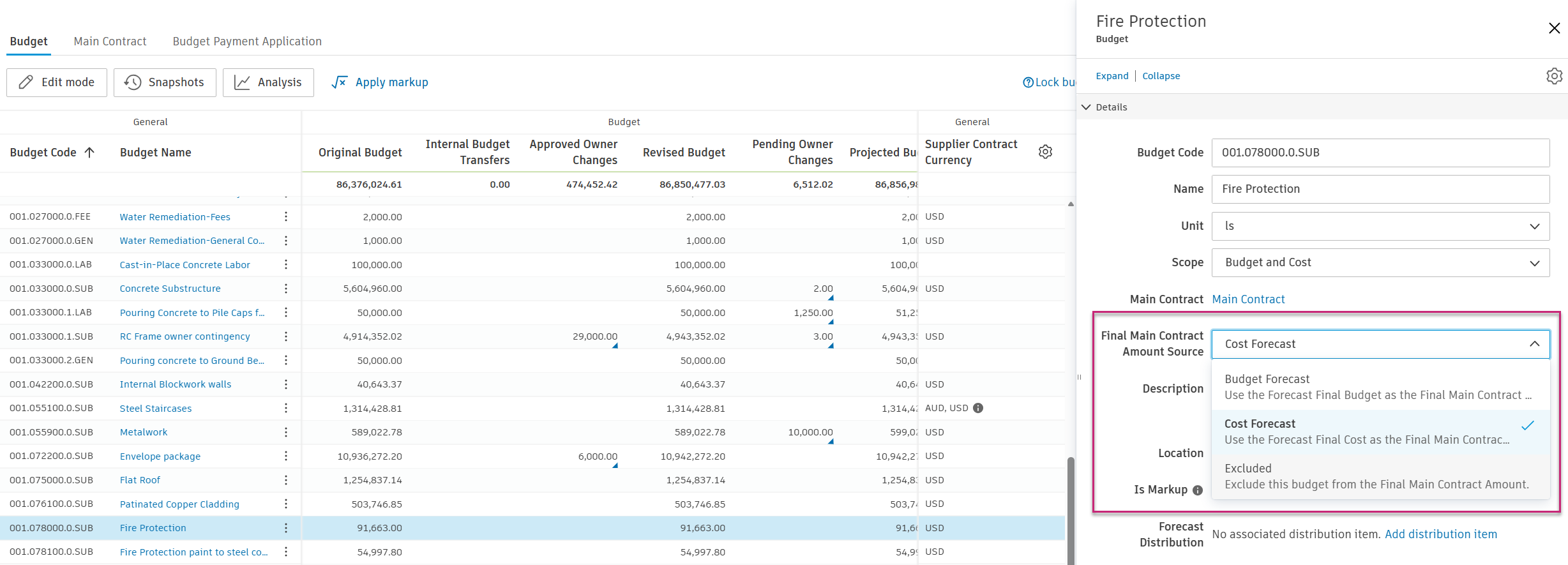Click the Collapse link
This screenshot has height=565, width=1568.
[x=1161, y=76]
